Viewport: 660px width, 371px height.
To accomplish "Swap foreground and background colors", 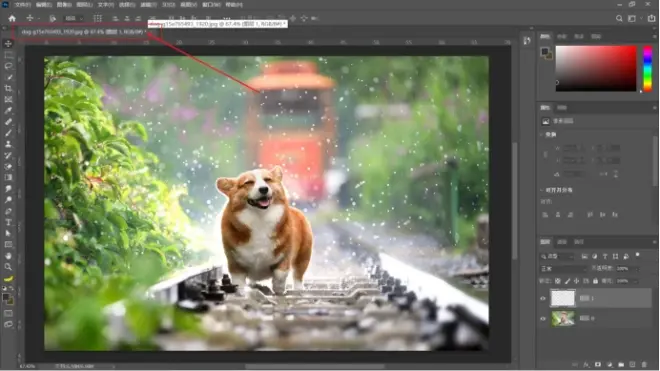I will [x=11, y=288].
